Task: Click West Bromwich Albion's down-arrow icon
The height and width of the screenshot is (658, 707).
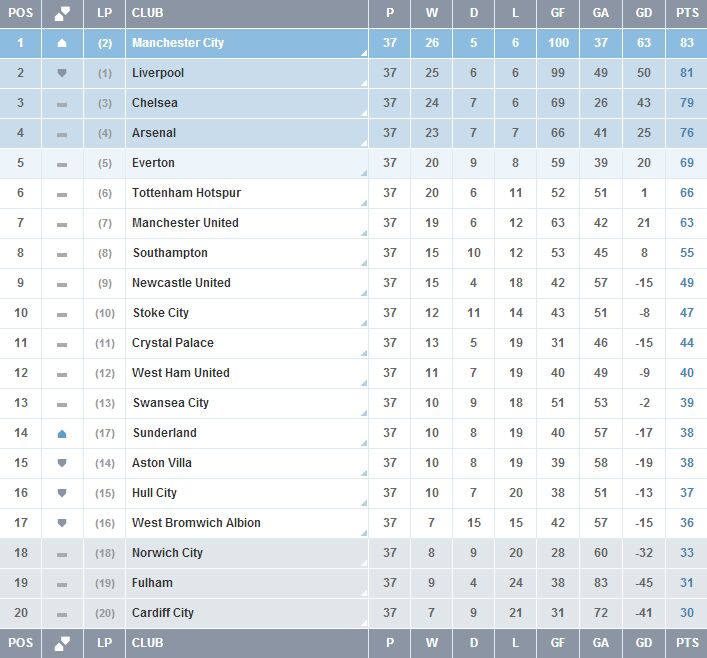Action: pyautogui.click(x=62, y=523)
